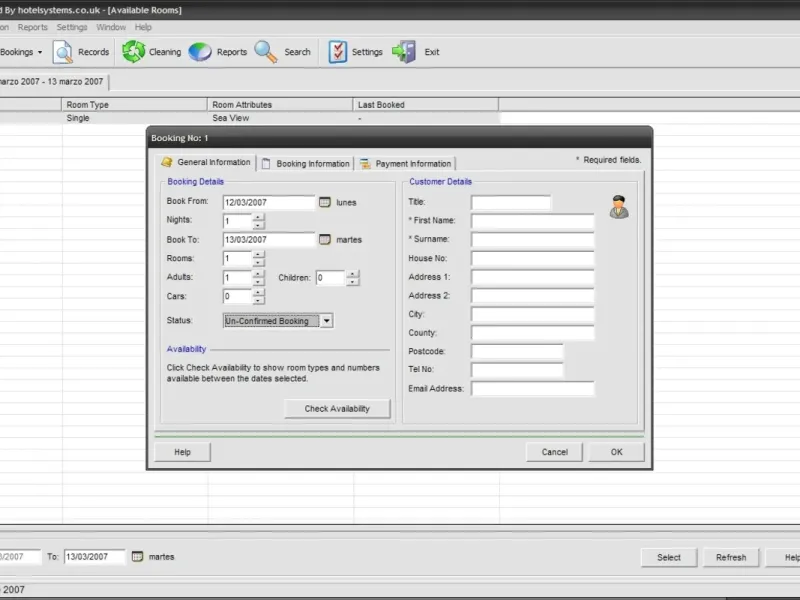The height and width of the screenshot is (600, 800).
Task: Open the Reports menu
Action: click(33, 27)
